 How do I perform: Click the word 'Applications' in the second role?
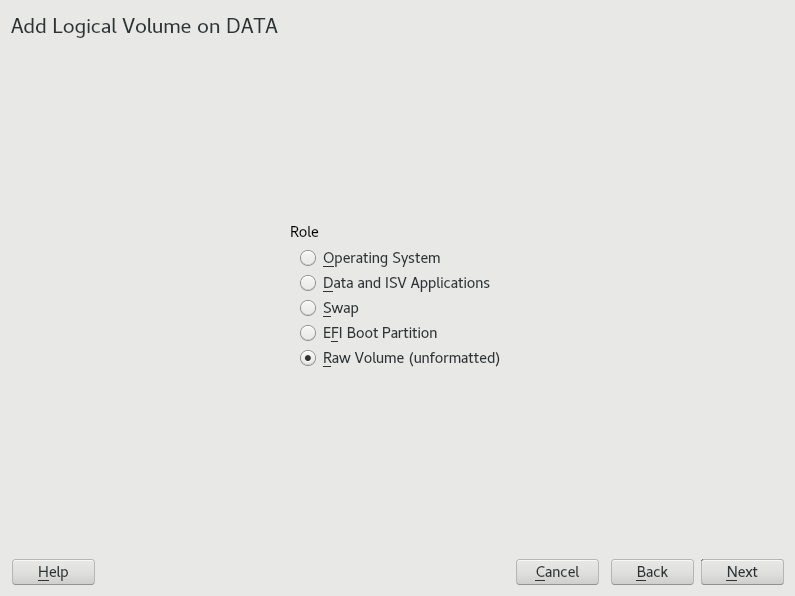pyautogui.click(x=450, y=283)
